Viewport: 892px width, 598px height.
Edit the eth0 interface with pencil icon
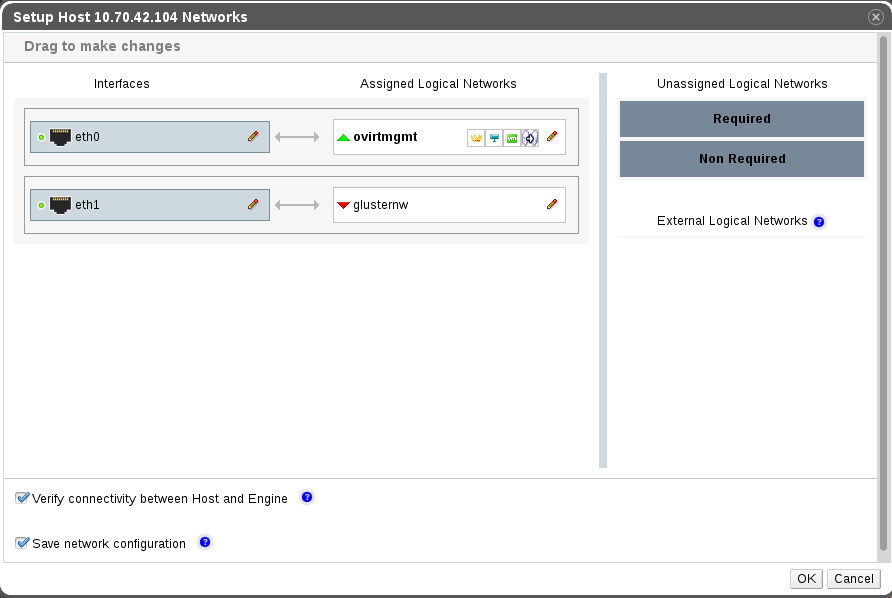[x=253, y=137]
